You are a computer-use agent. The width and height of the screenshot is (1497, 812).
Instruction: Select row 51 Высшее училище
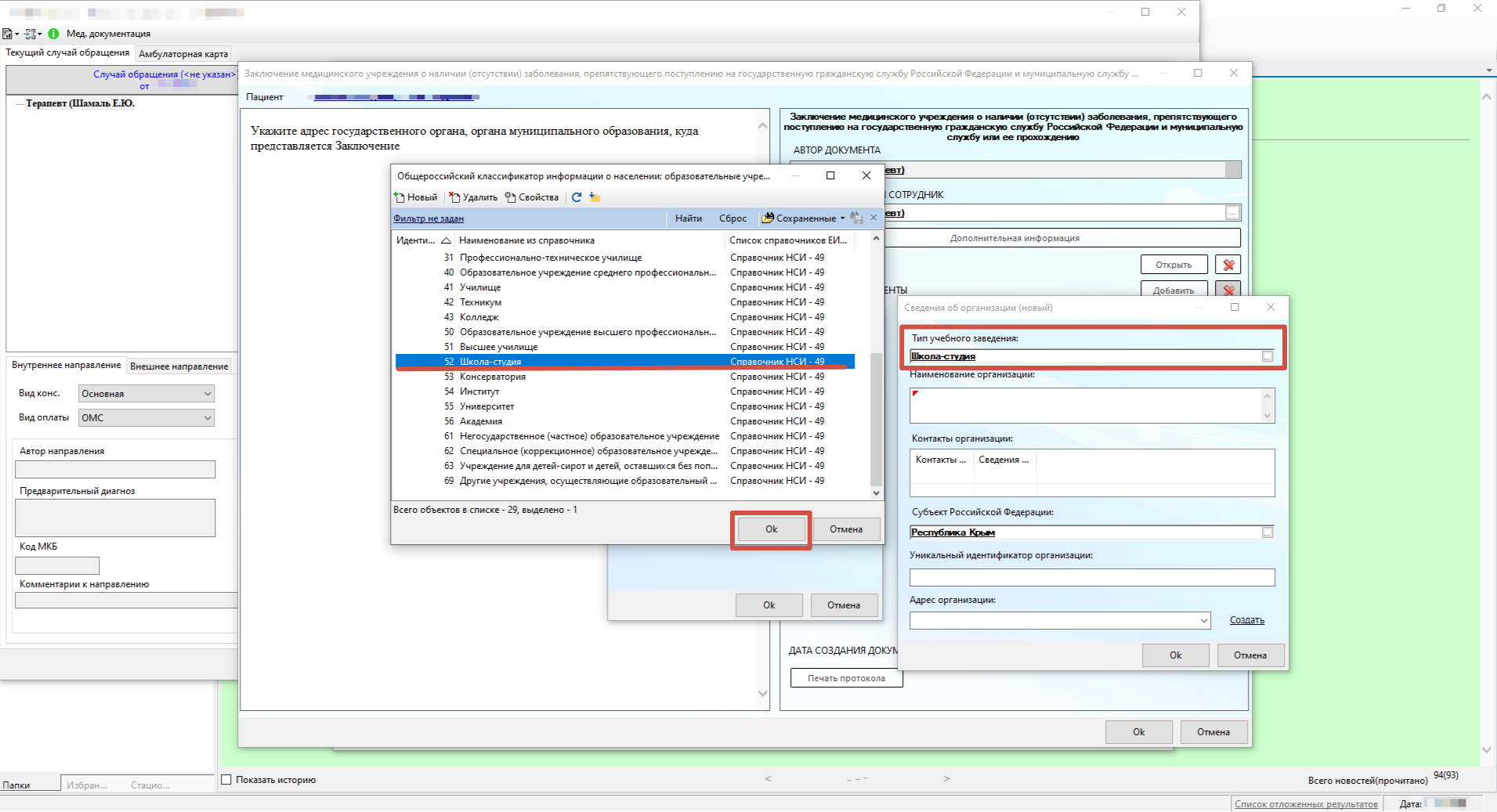click(x=624, y=347)
